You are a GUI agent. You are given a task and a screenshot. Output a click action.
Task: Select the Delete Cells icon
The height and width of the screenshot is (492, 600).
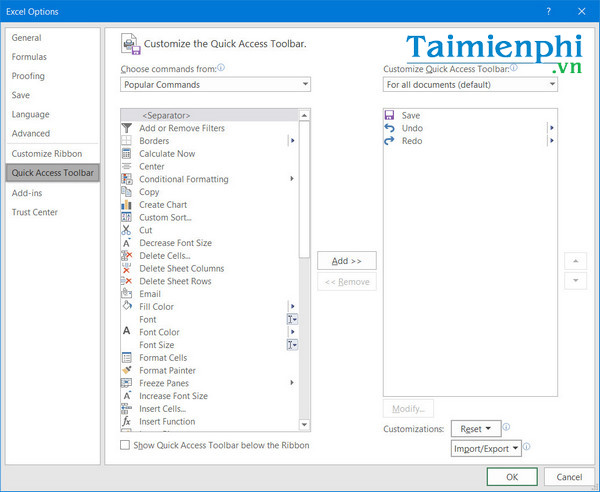(127, 256)
